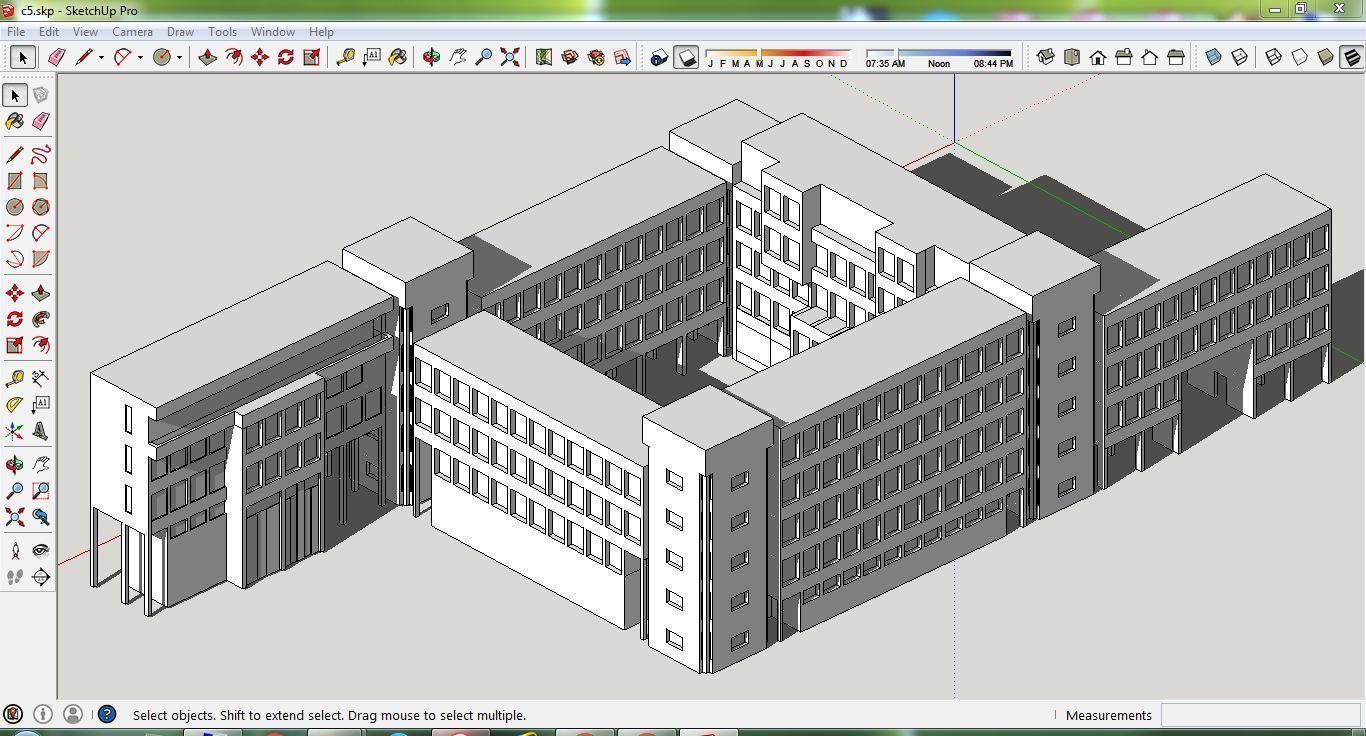Select the 3D Text tool
The width and height of the screenshot is (1366, 736).
[x=41, y=431]
